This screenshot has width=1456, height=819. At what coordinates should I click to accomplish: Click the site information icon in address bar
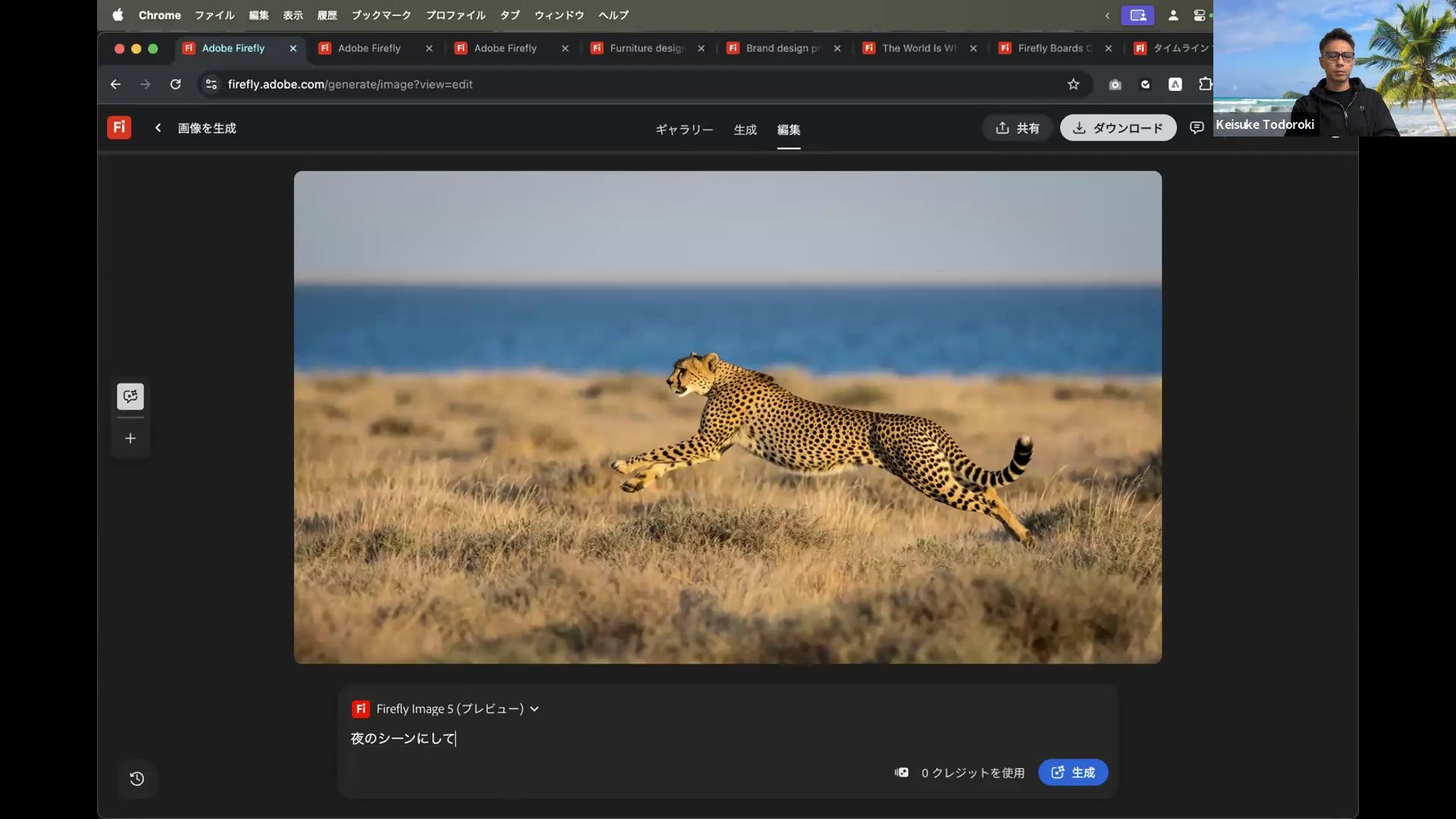(212, 84)
